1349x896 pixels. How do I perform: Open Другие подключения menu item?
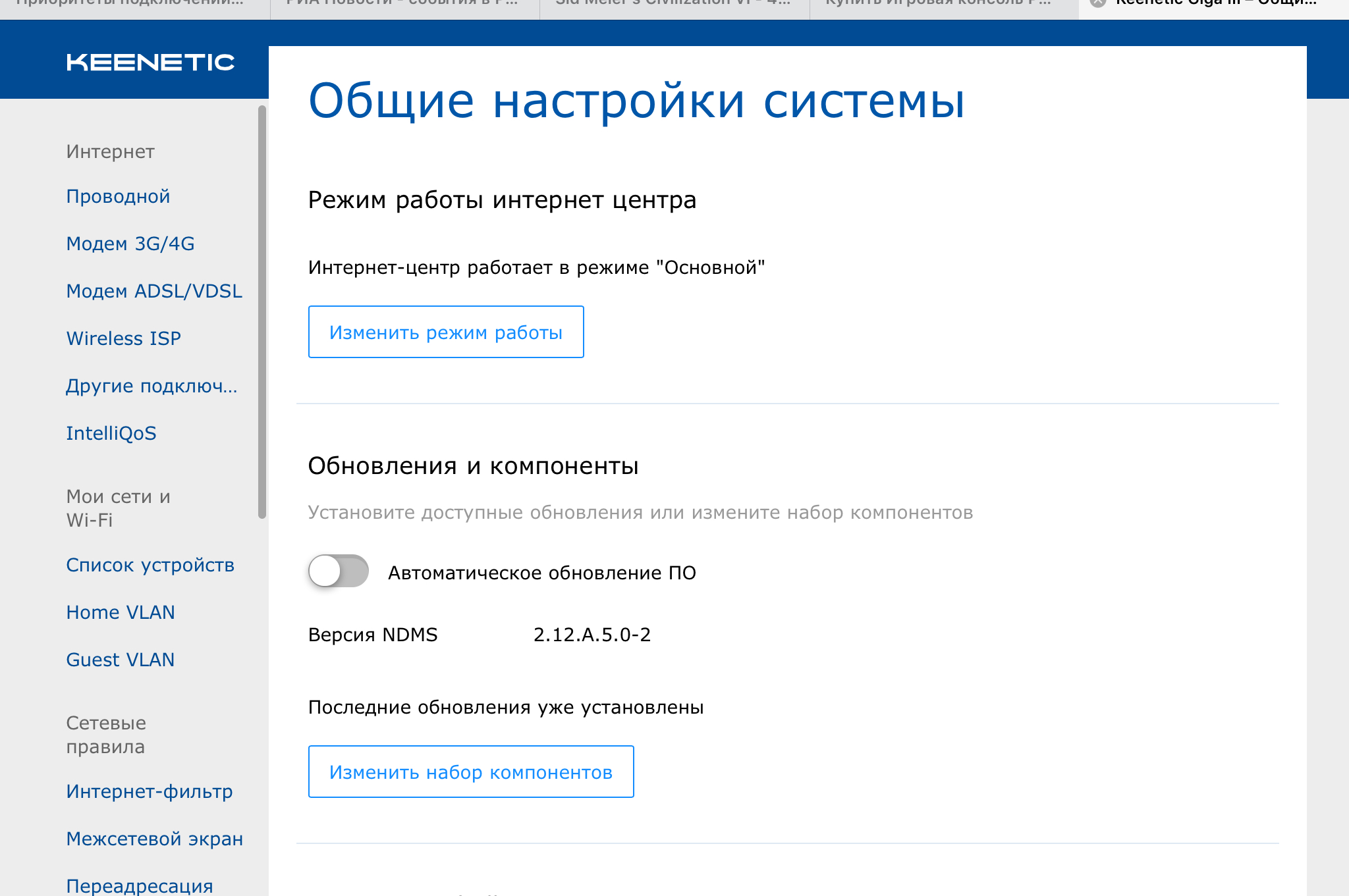(x=151, y=386)
